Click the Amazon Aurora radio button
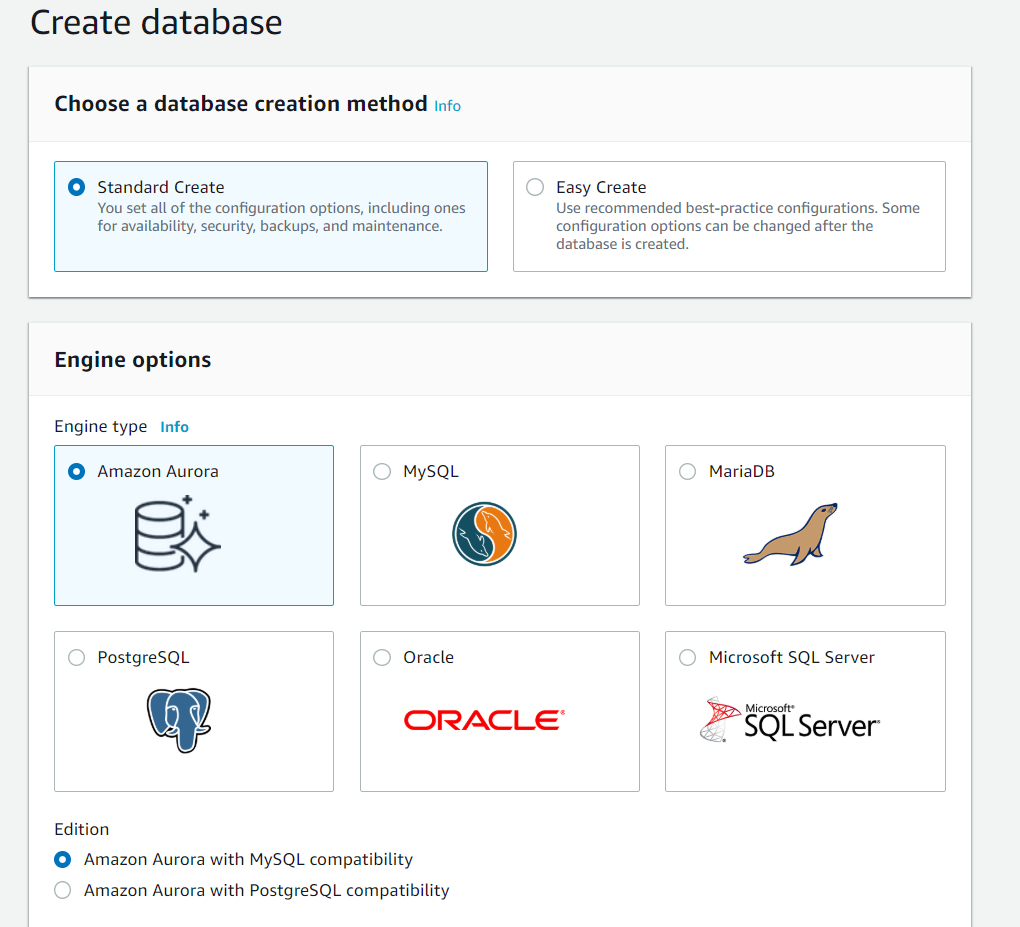 click(x=77, y=471)
